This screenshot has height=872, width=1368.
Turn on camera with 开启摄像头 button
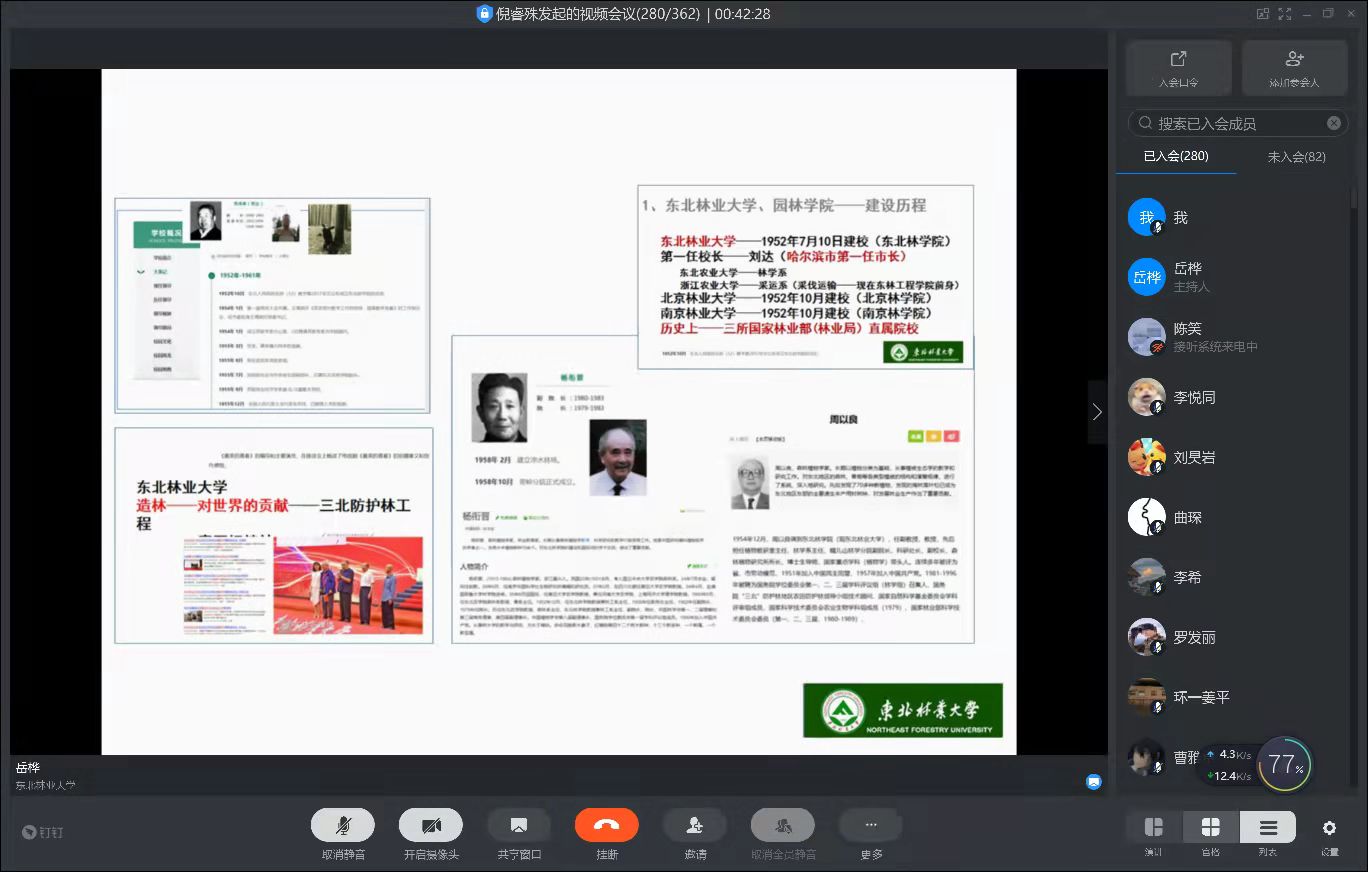[430, 826]
